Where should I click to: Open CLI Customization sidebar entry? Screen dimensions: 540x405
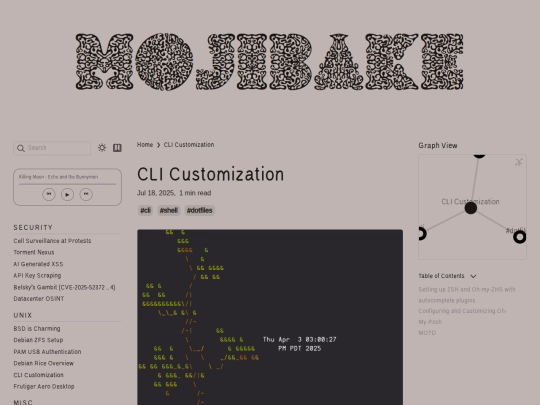[x=39, y=375]
